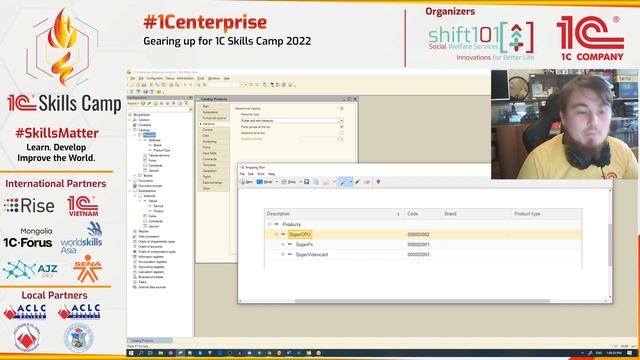Switch to Functional options tab
This screenshot has width=640, height=360.
point(214,118)
